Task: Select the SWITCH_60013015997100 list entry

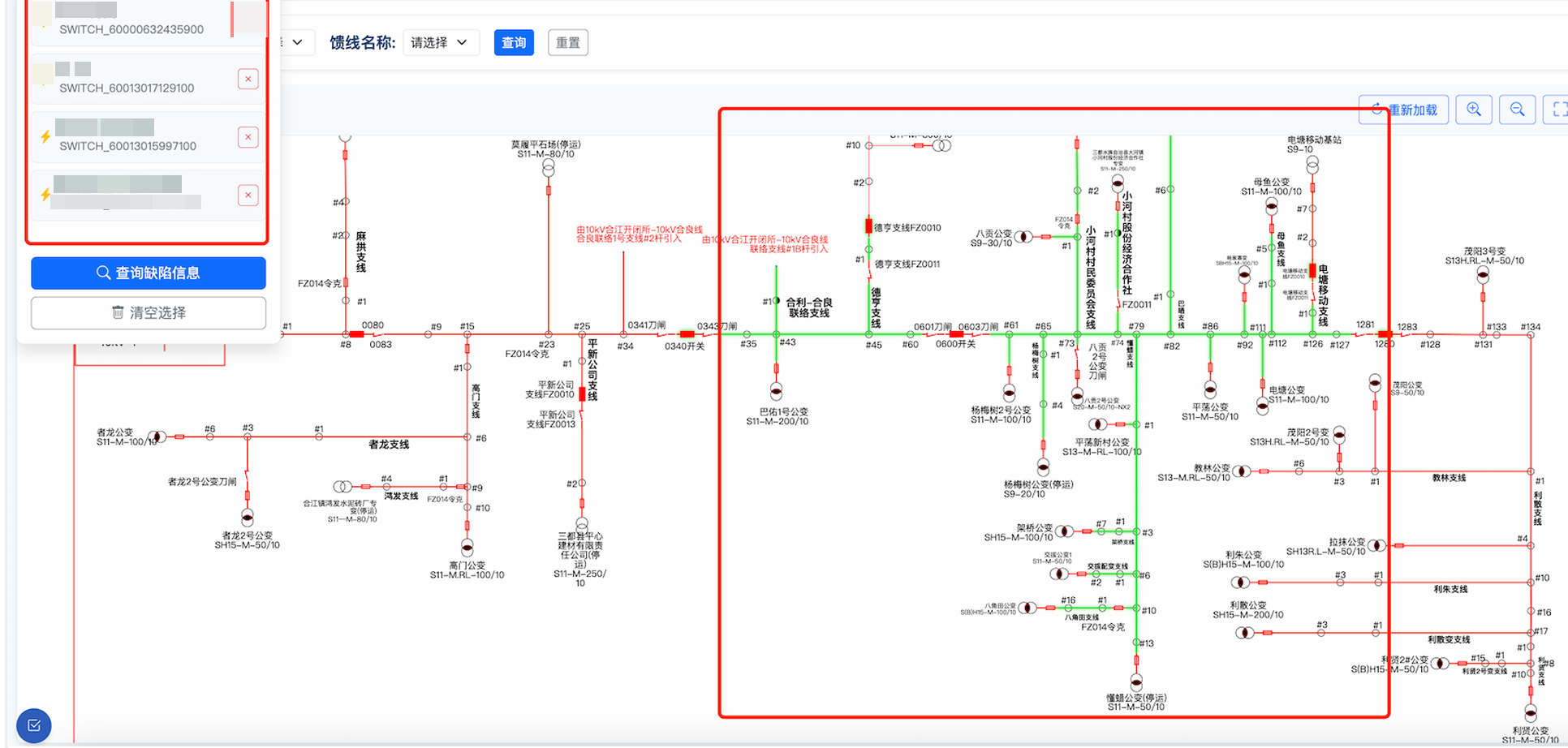Action: [x=127, y=138]
